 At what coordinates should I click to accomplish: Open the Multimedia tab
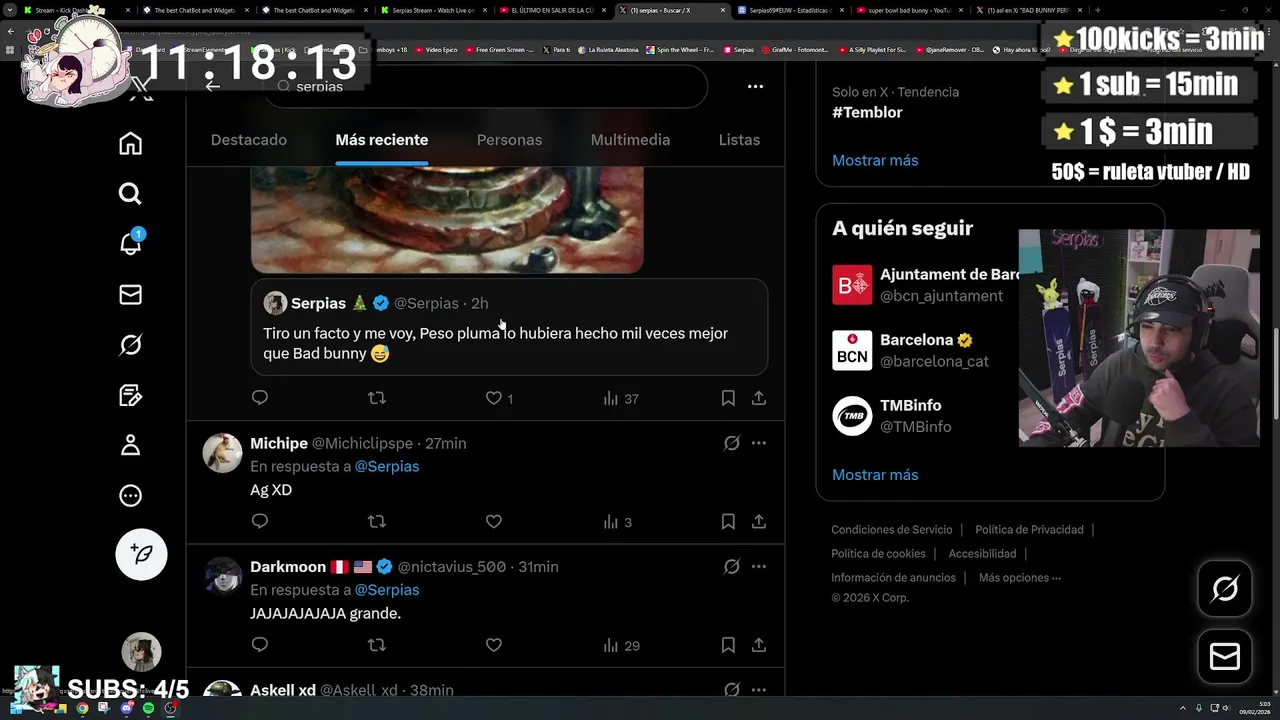point(630,140)
